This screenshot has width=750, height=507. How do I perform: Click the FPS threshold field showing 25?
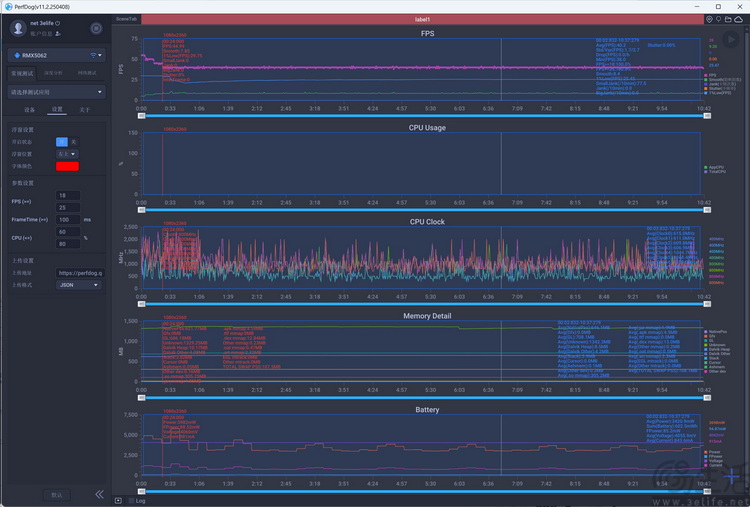point(68,208)
